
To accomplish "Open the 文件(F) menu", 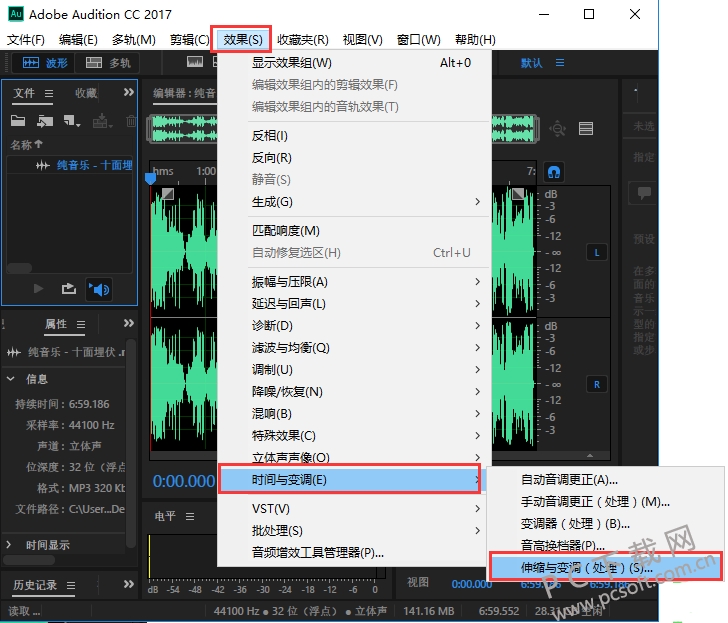I will [26, 40].
